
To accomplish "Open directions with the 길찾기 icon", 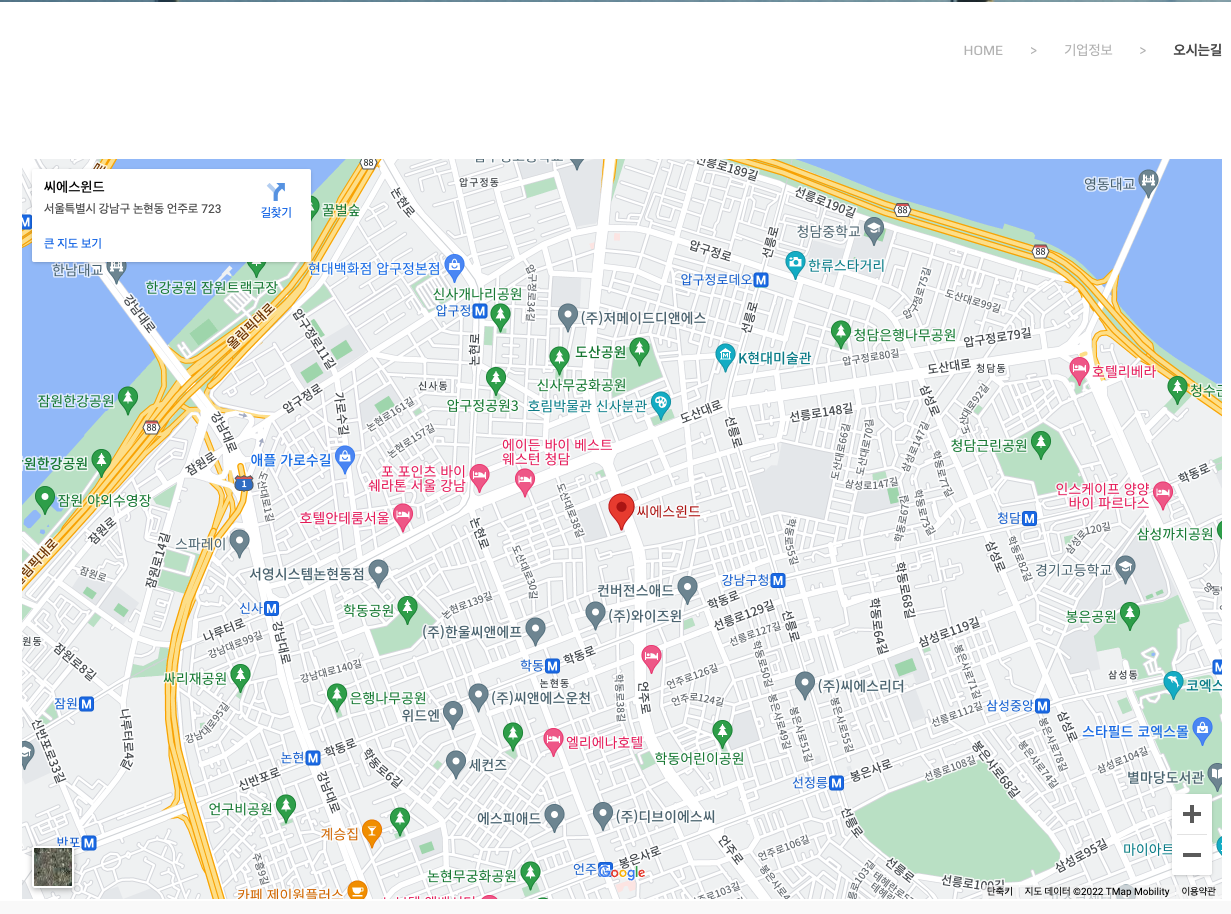I will 276,192.
